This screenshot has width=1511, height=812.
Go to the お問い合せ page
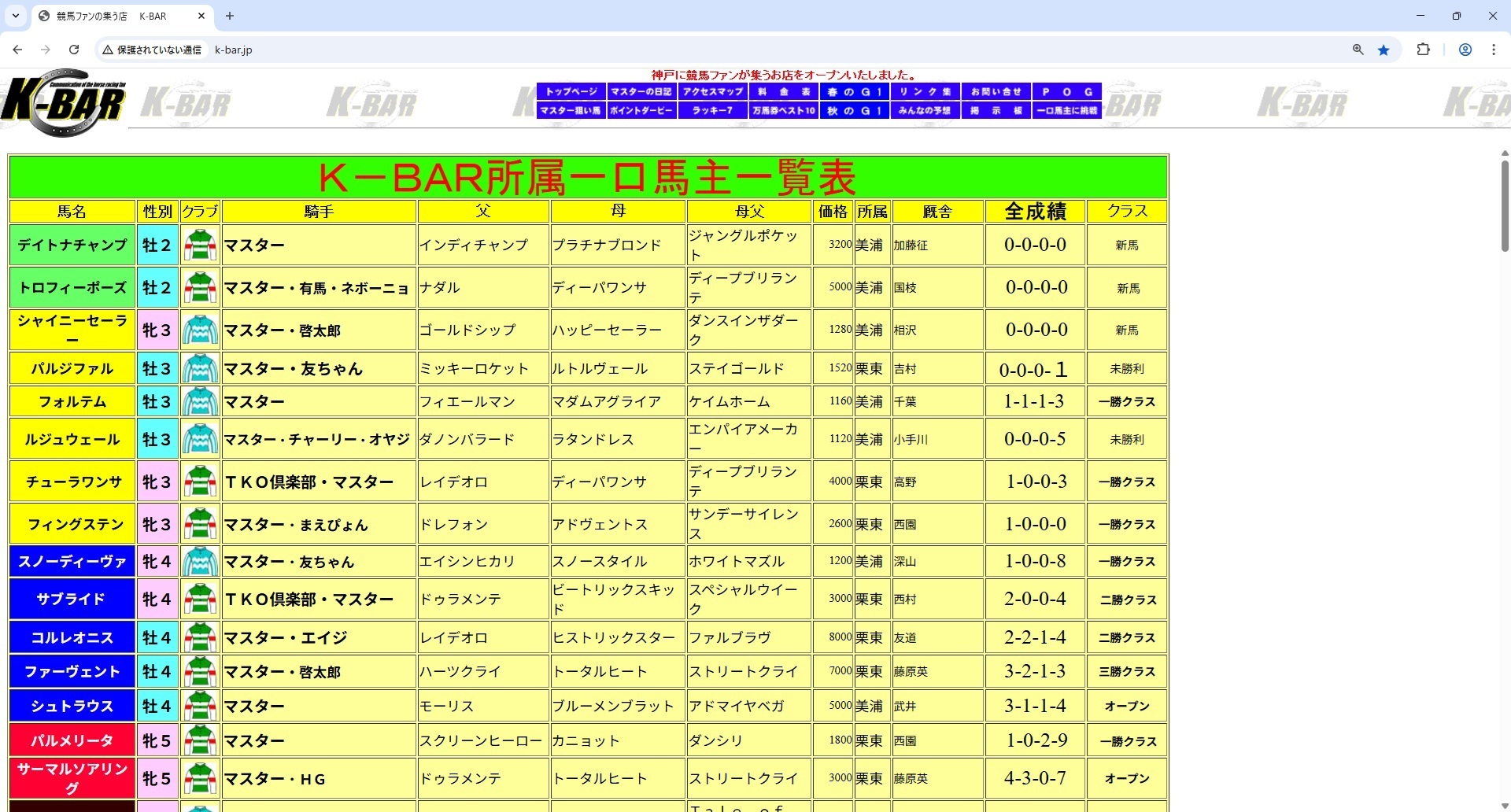(996, 92)
